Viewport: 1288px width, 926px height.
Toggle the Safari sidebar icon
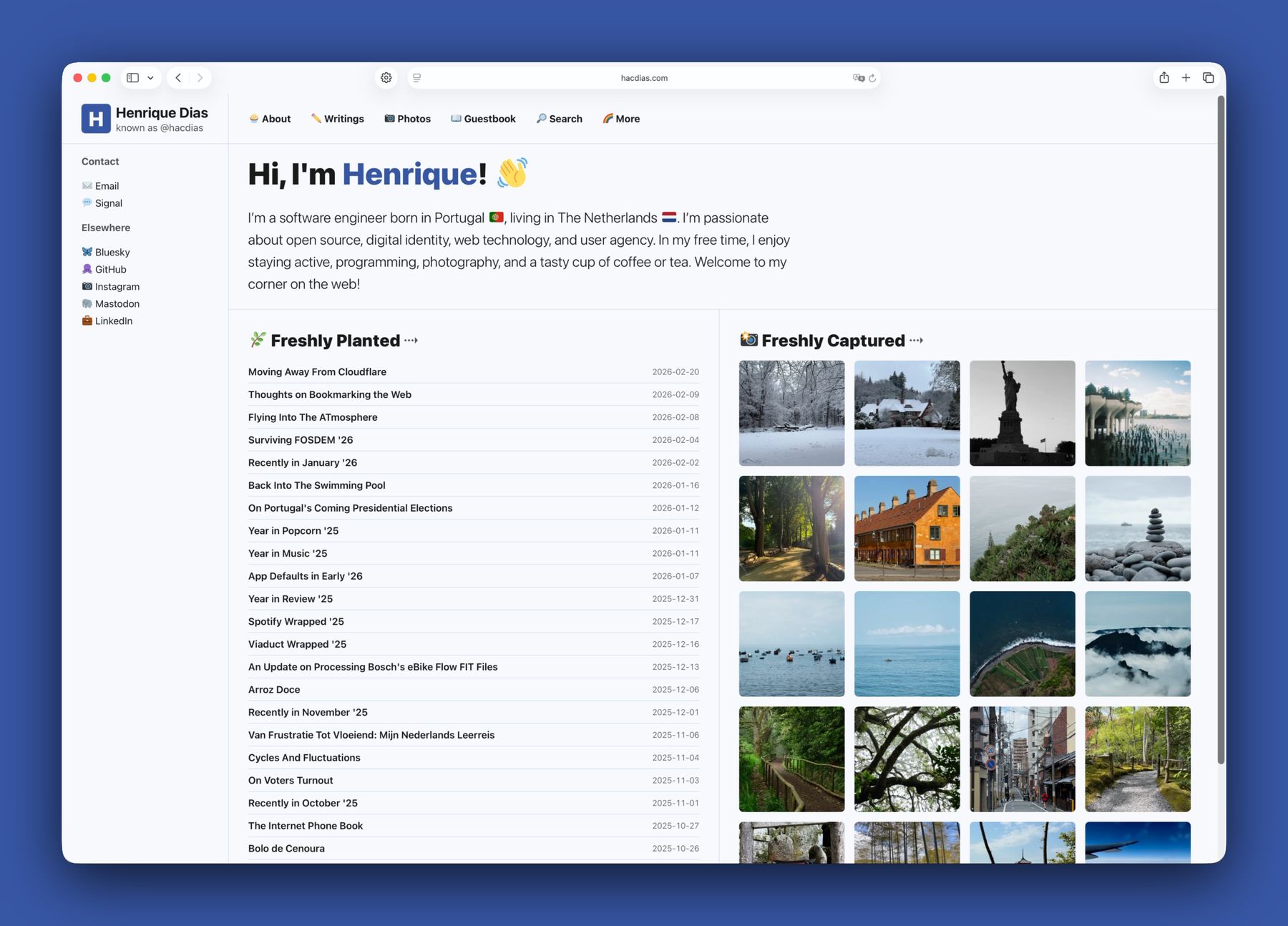pos(133,78)
